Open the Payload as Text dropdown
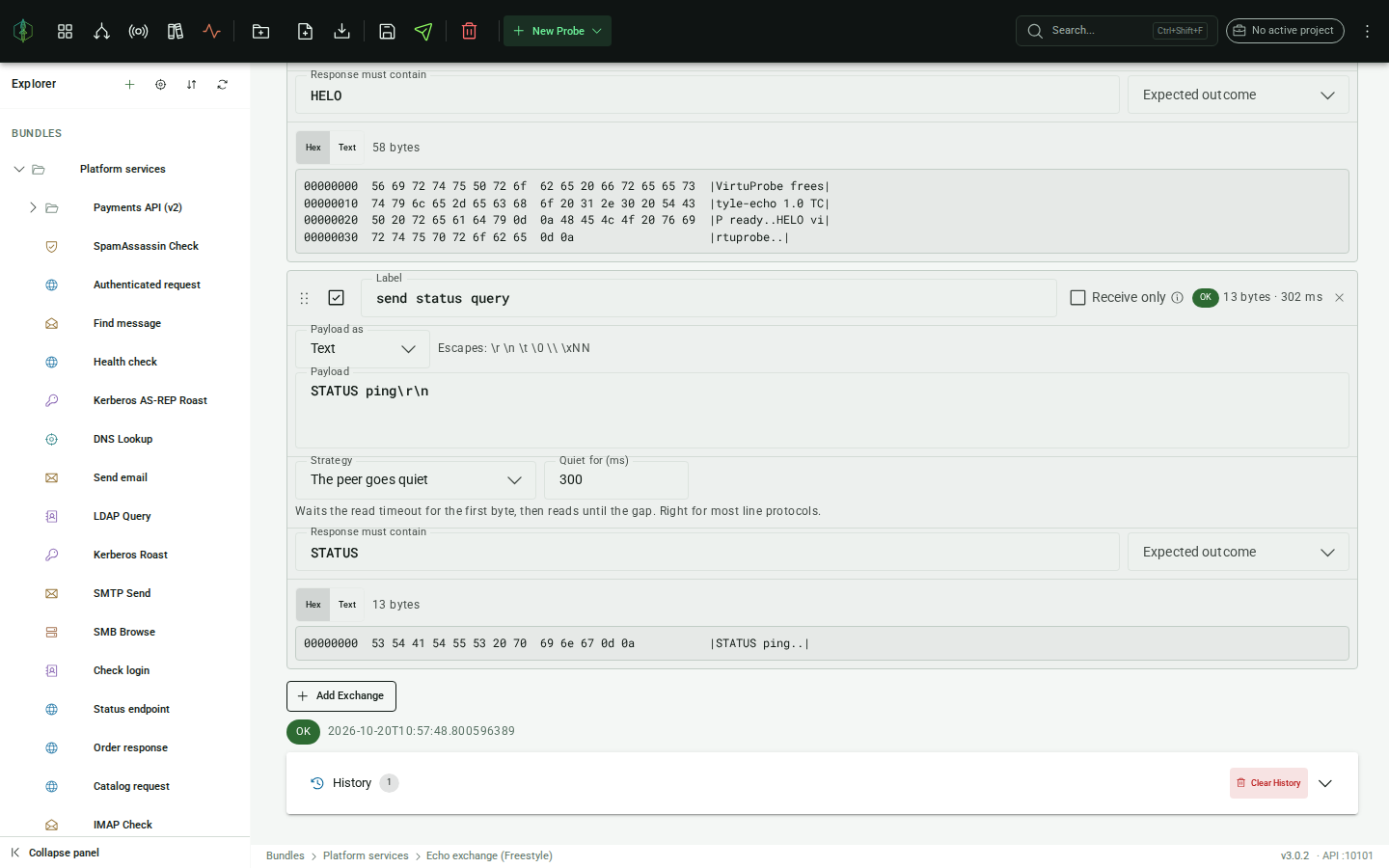1389x868 pixels. [x=363, y=348]
